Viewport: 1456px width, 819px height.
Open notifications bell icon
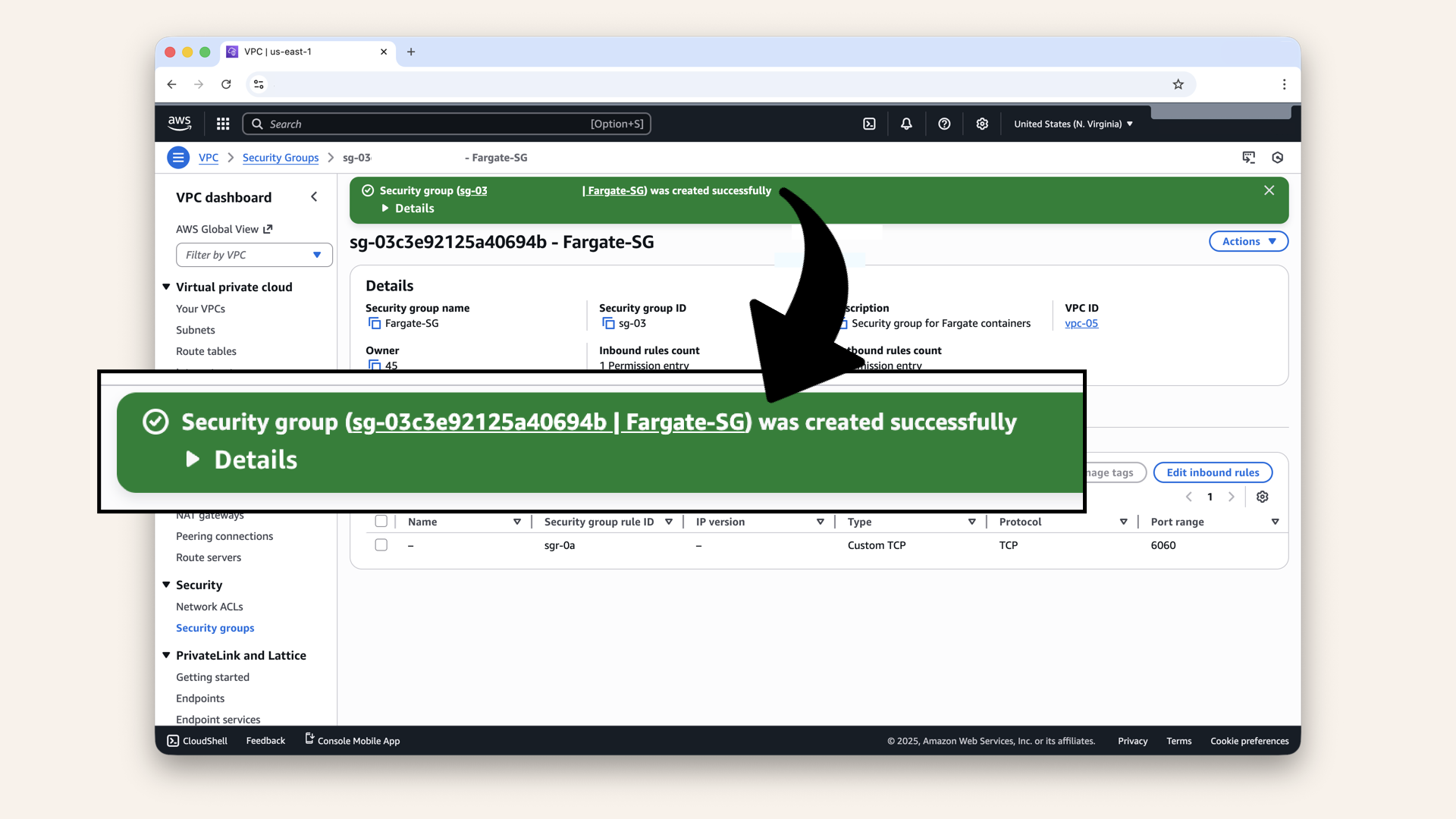pos(906,123)
